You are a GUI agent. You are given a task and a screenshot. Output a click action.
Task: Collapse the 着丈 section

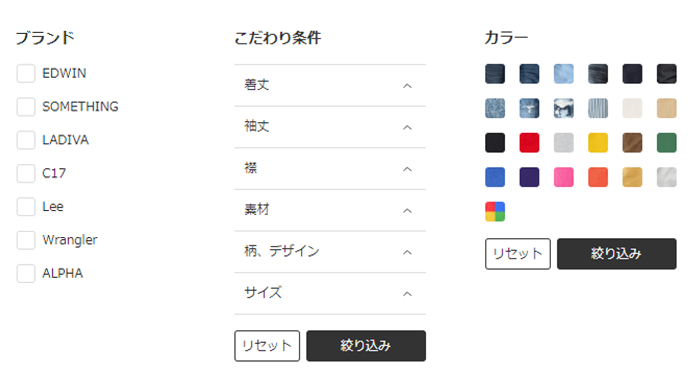pos(330,85)
